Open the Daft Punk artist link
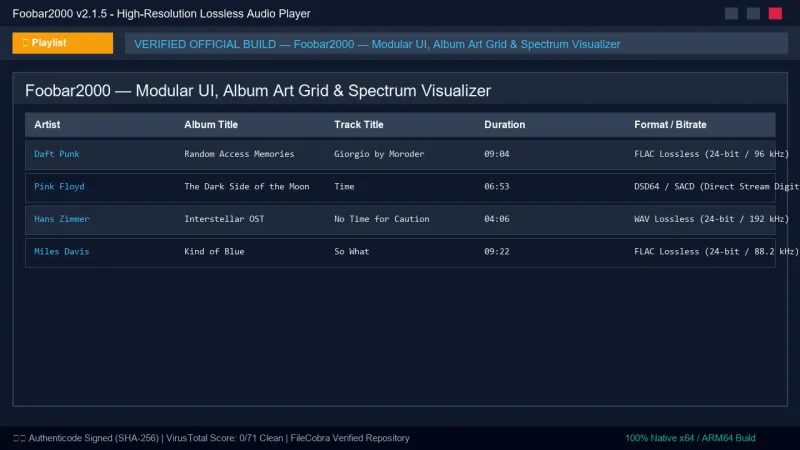Viewport: 800px width, 450px height. click(x=57, y=154)
